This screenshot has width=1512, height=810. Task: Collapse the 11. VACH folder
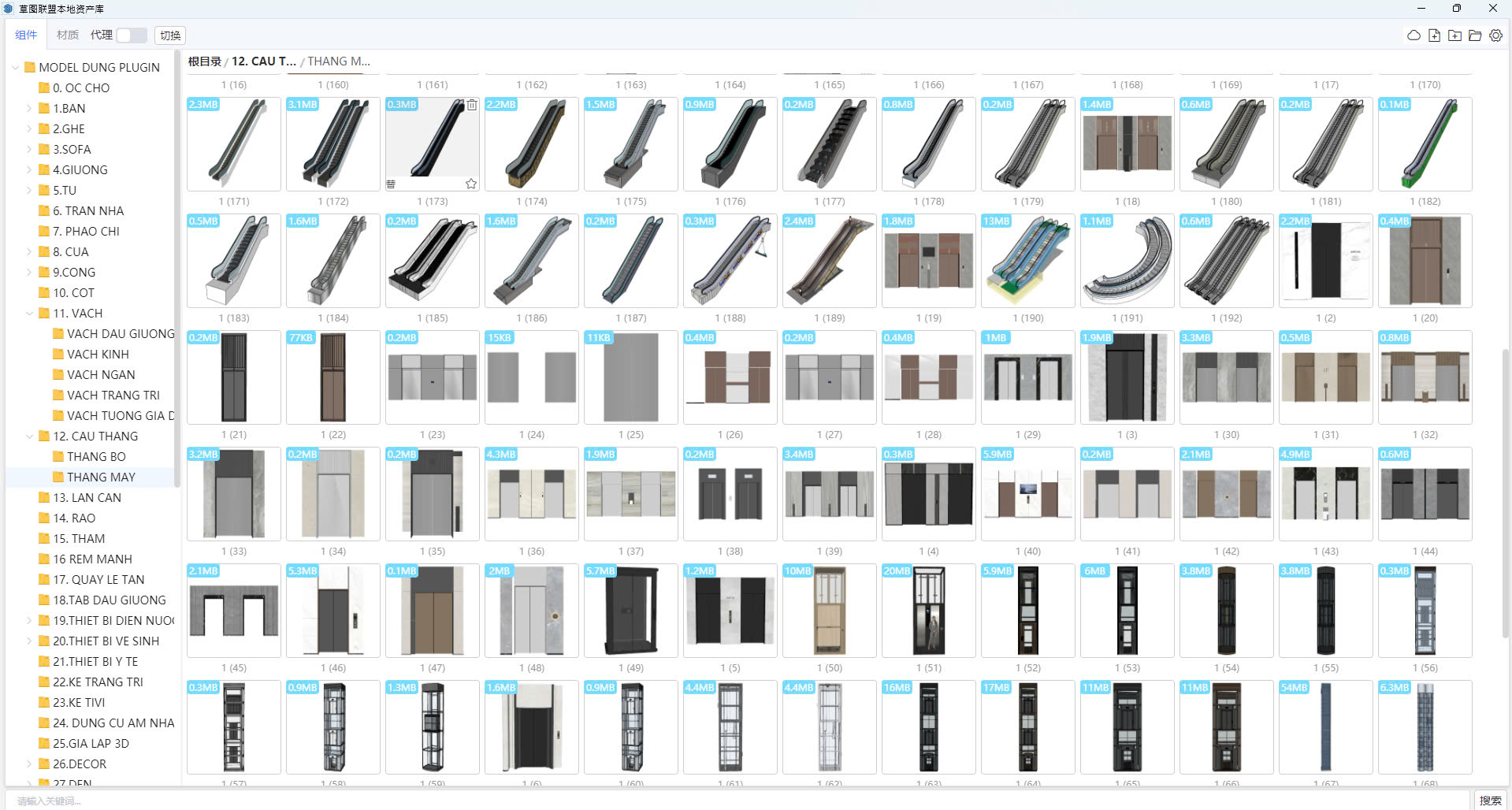[x=30, y=314]
